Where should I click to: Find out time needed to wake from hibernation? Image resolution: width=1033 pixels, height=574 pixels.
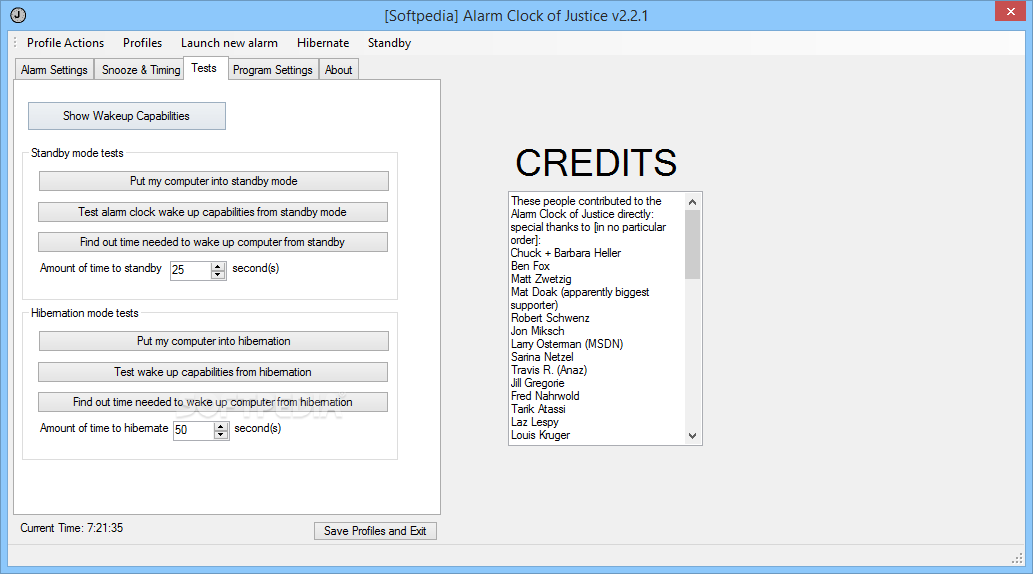(213, 402)
